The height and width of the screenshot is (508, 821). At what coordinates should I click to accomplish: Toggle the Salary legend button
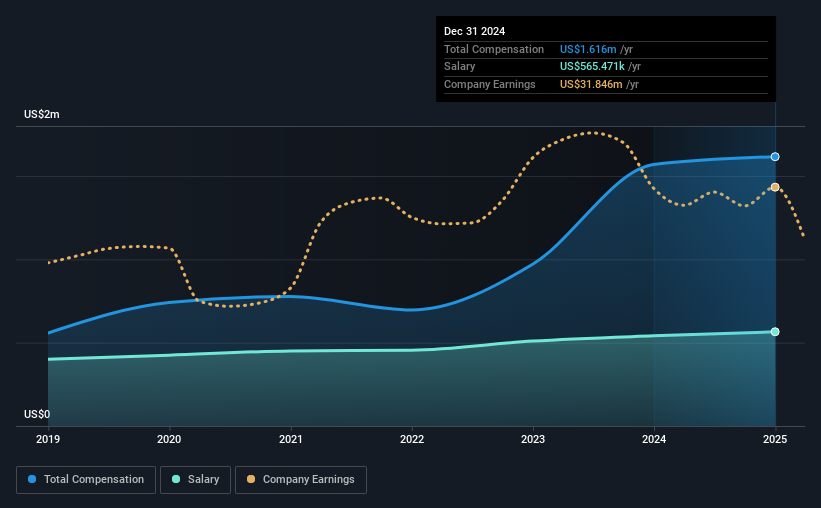point(195,480)
